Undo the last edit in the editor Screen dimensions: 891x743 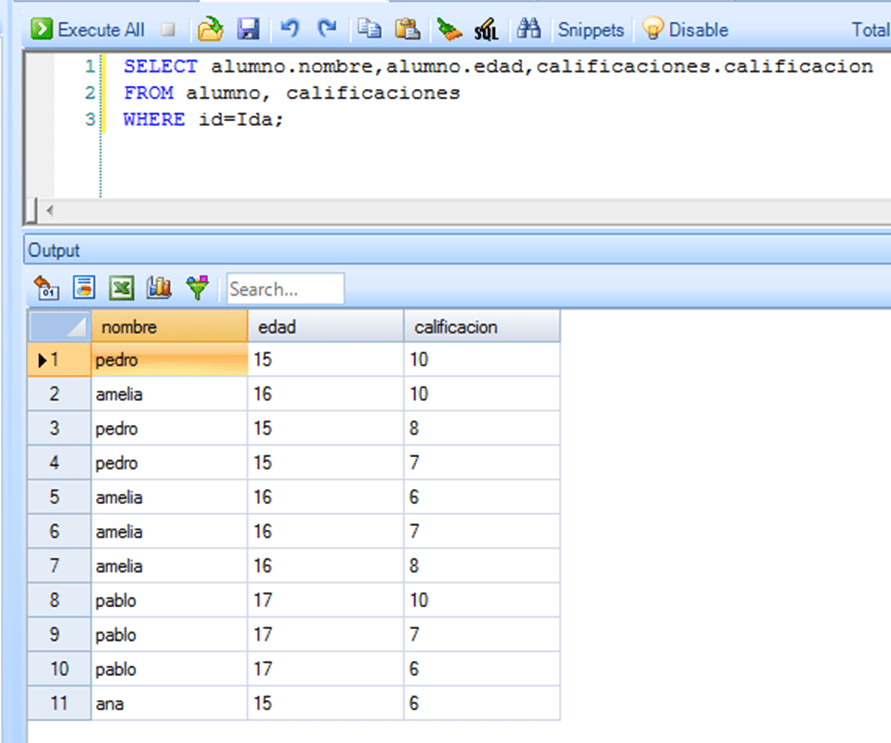tap(290, 29)
